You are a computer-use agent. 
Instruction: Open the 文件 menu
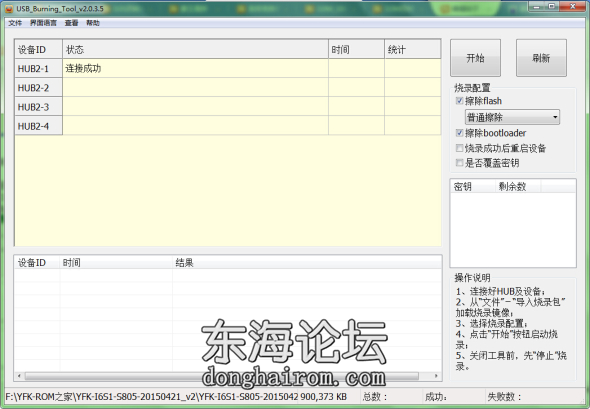[15, 23]
